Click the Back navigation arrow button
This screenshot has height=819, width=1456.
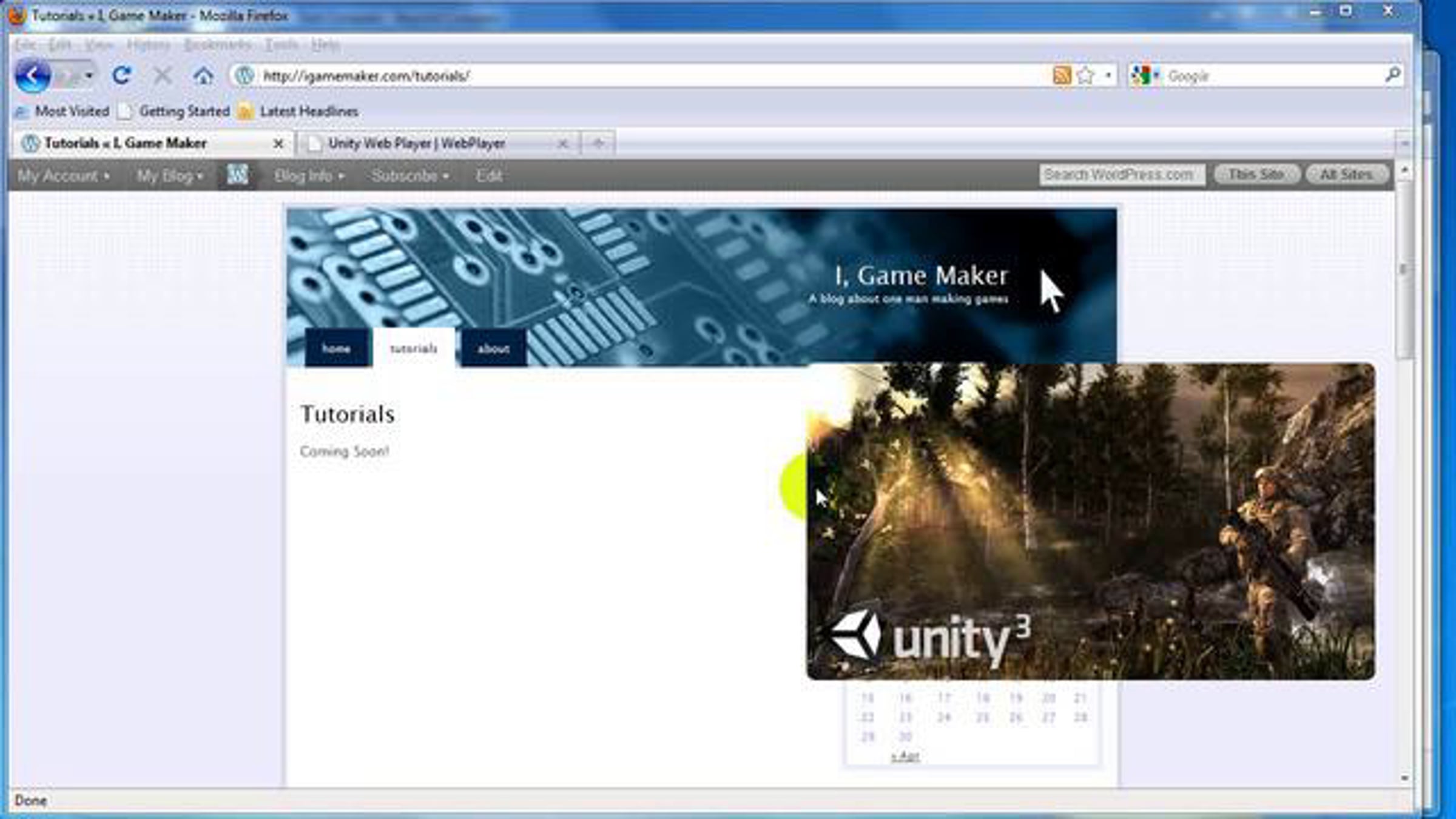(32, 76)
